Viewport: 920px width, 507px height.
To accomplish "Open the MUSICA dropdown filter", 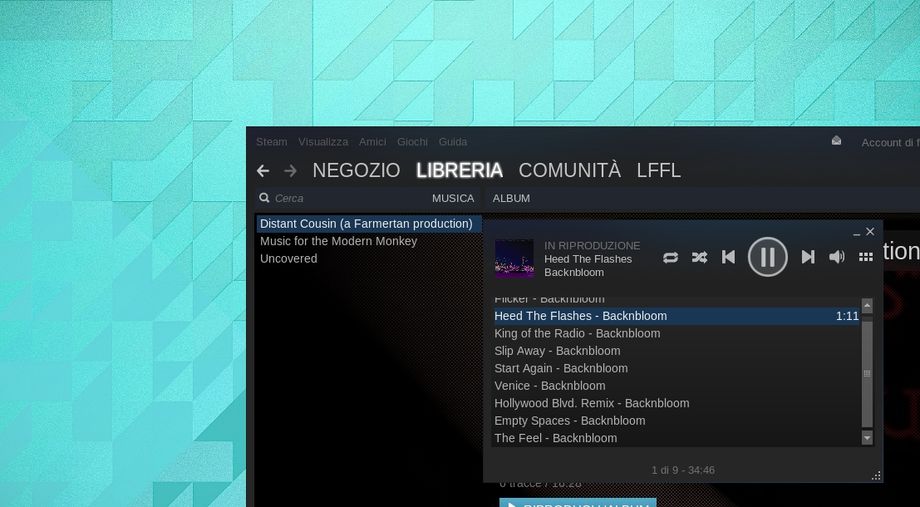I will point(453,198).
